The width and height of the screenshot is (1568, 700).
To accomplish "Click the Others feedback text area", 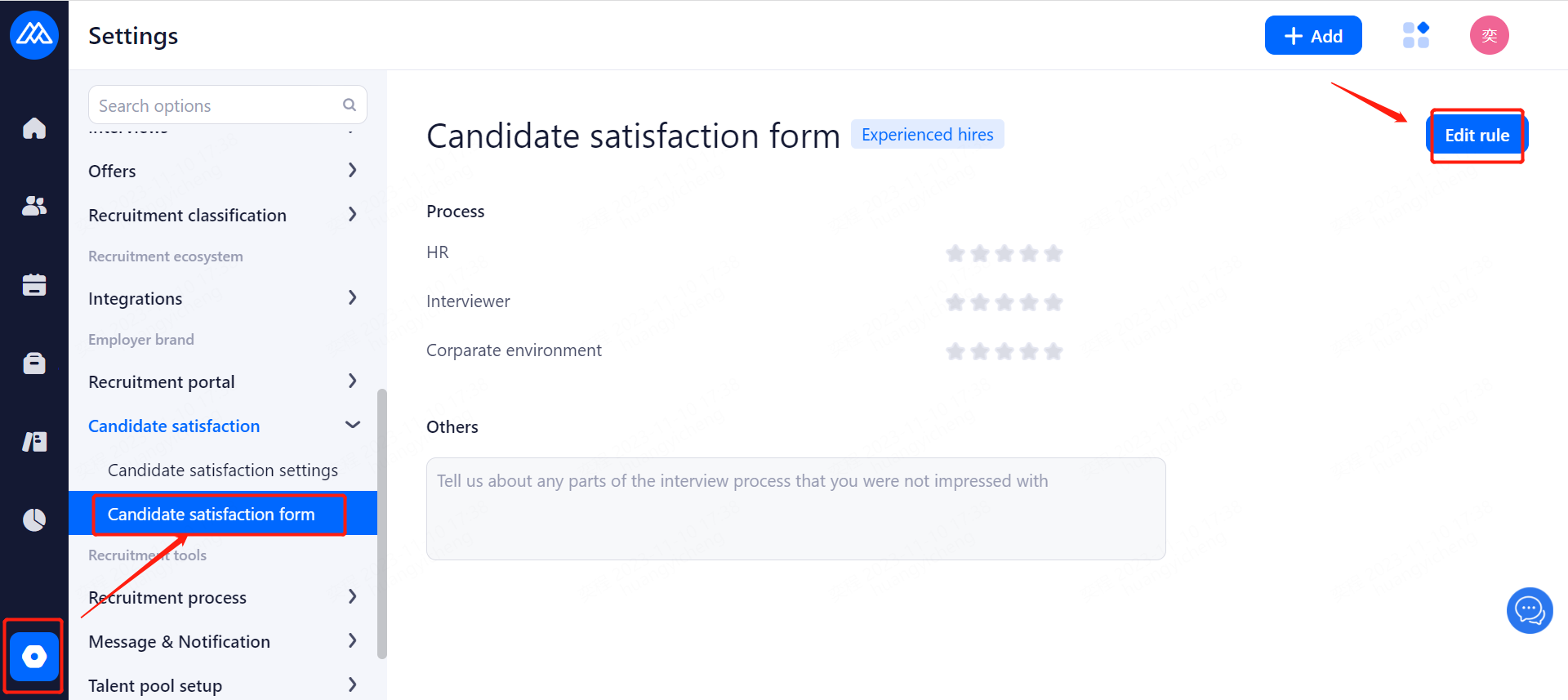I will (x=795, y=508).
